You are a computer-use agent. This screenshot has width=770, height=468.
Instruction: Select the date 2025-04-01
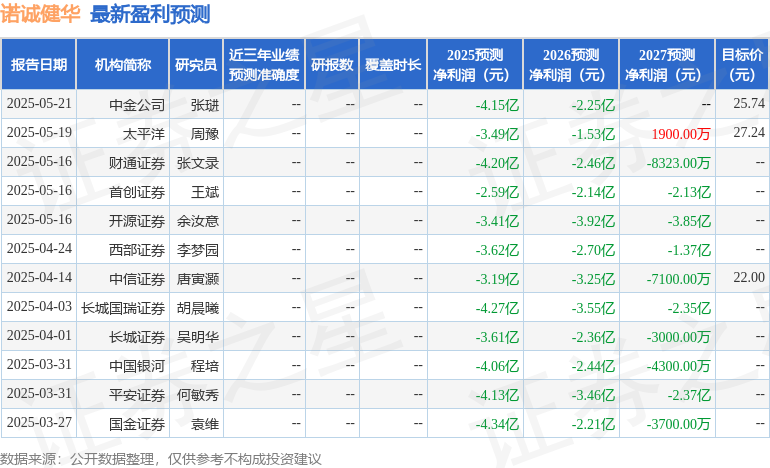[39, 335]
